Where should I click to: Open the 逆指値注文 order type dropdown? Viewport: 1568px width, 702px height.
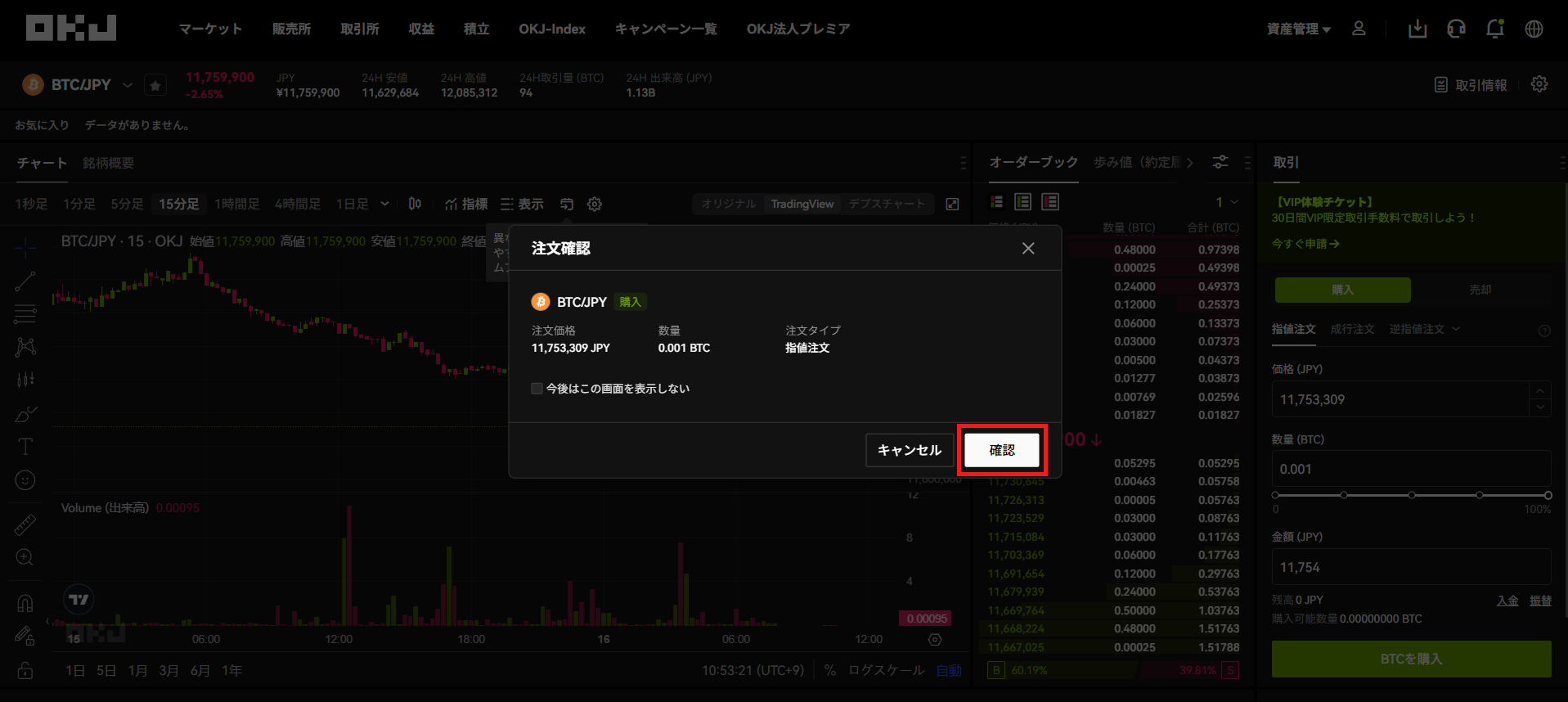[x=1424, y=329]
